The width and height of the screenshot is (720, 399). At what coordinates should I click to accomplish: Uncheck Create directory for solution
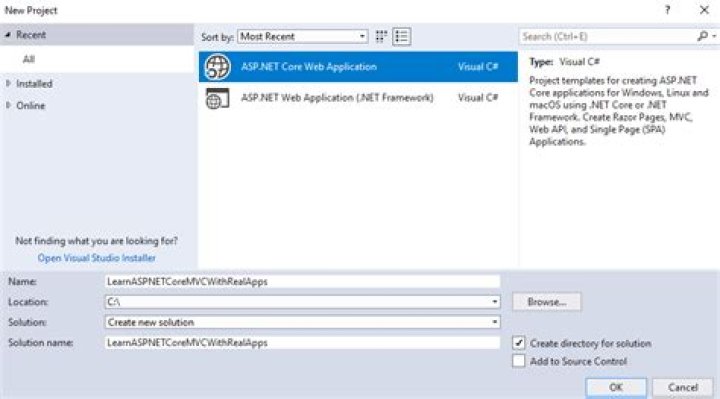click(519, 343)
